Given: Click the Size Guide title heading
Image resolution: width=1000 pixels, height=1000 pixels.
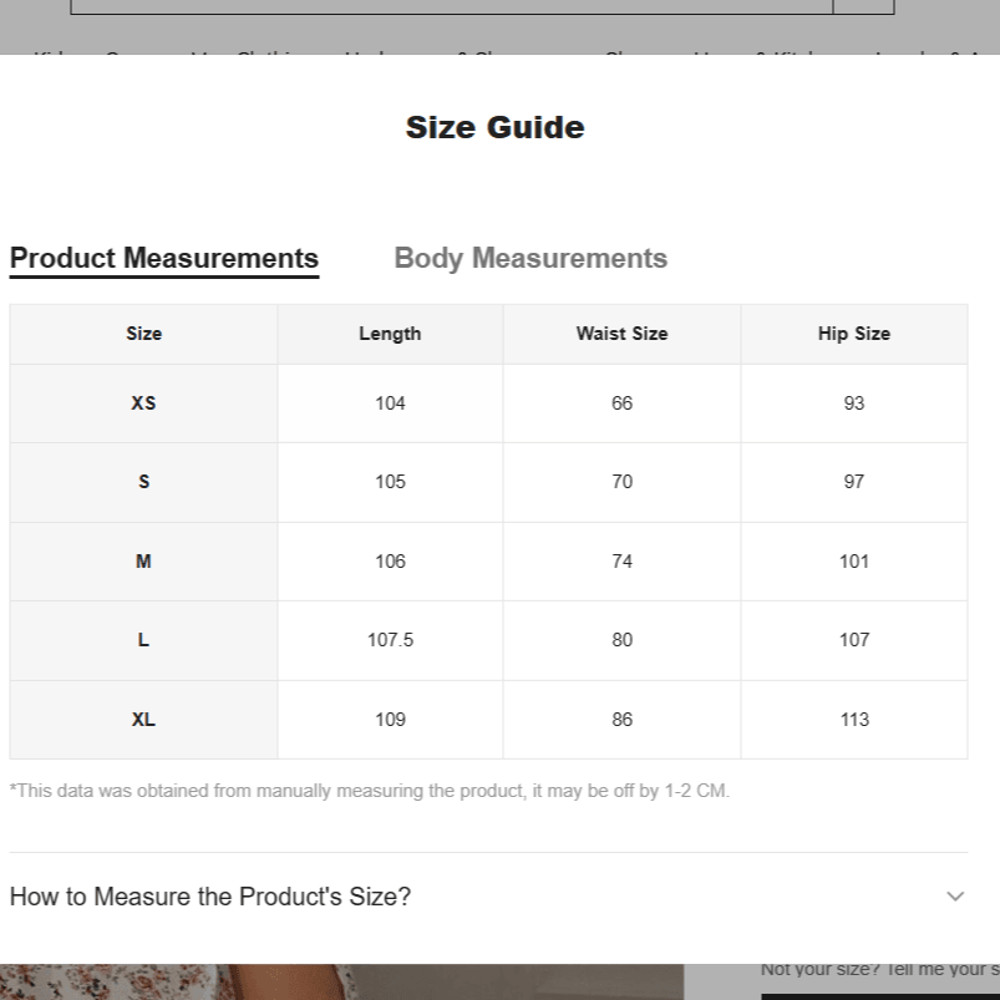Looking at the screenshot, I should coord(495,127).
